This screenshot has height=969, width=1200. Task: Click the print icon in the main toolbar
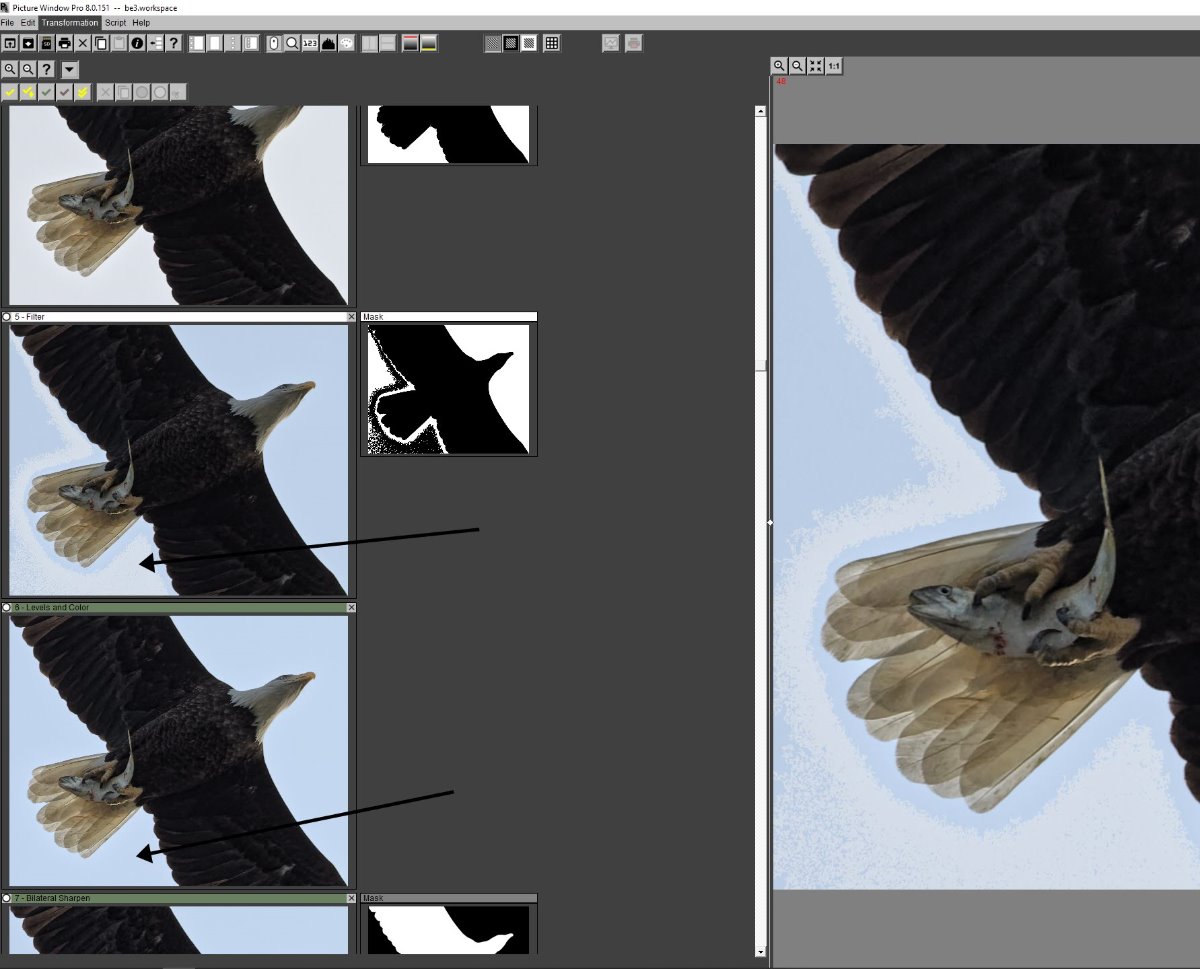pos(65,43)
